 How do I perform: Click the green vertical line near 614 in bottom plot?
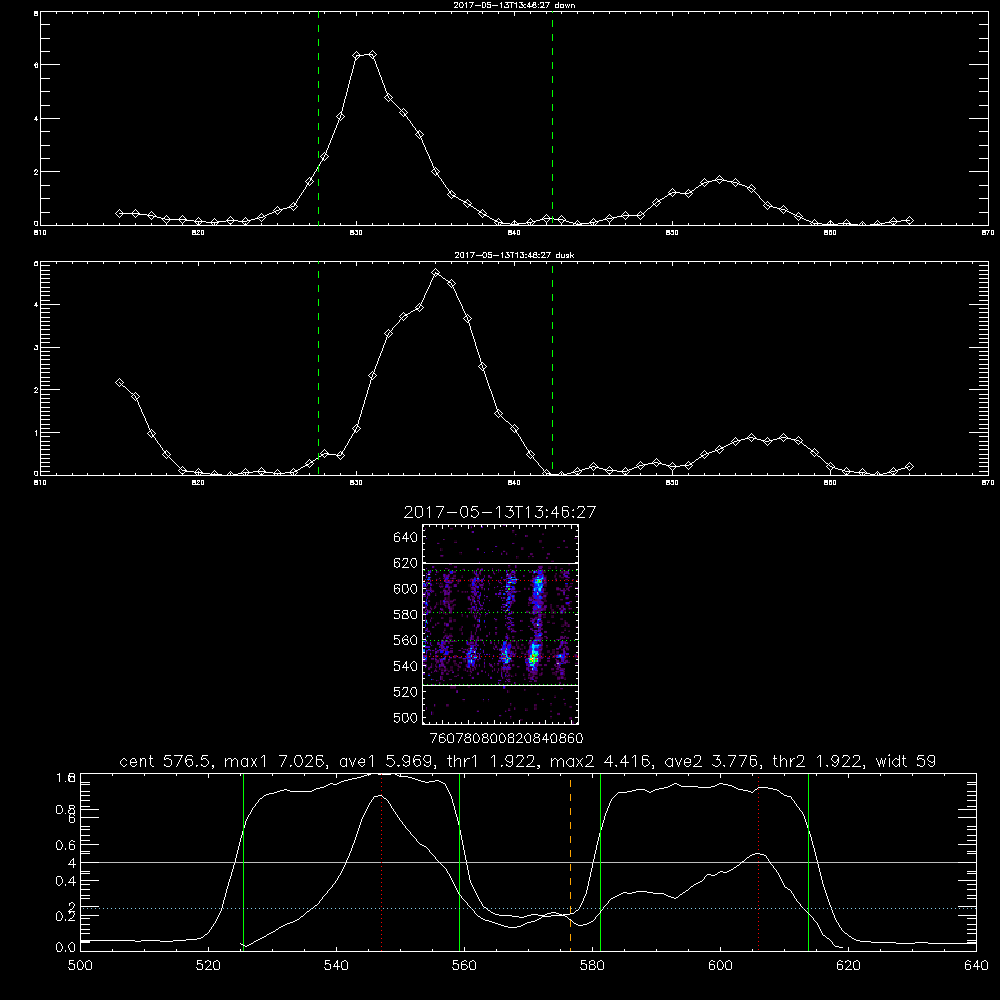[x=808, y=862]
